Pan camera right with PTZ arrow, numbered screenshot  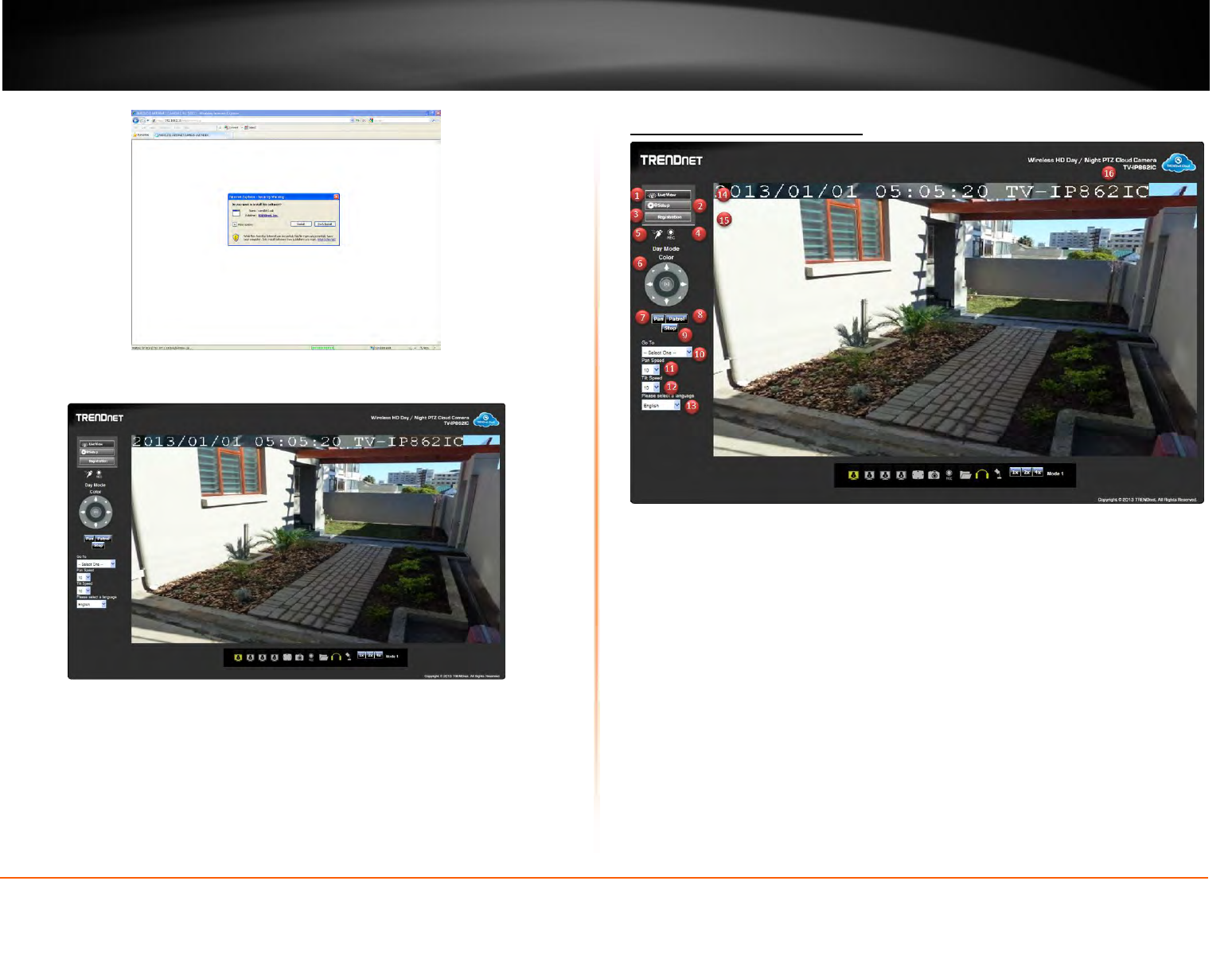tap(683, 284)
